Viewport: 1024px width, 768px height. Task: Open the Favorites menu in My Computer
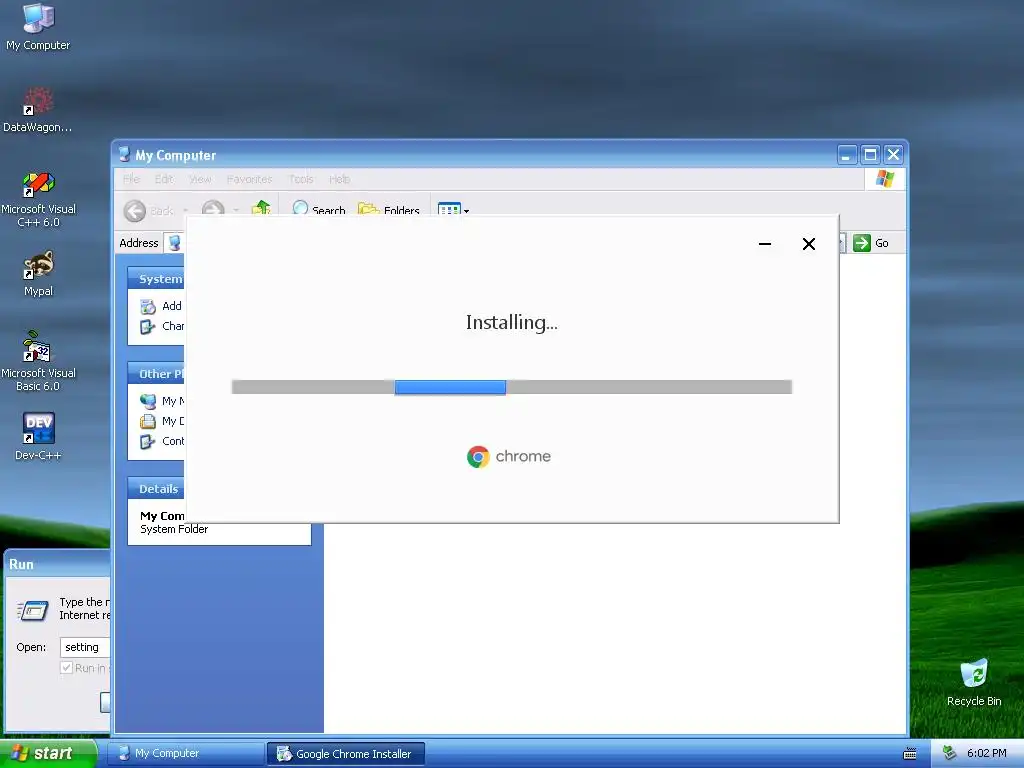coord(249,179)
